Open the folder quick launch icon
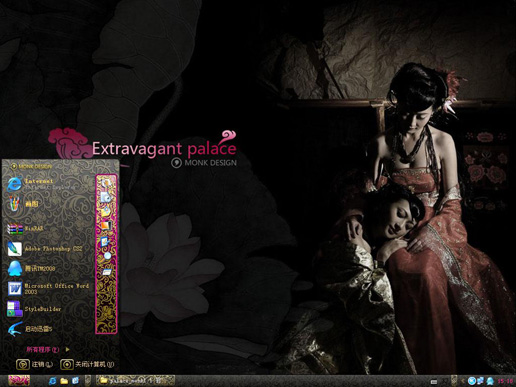 tap(64, 381)
